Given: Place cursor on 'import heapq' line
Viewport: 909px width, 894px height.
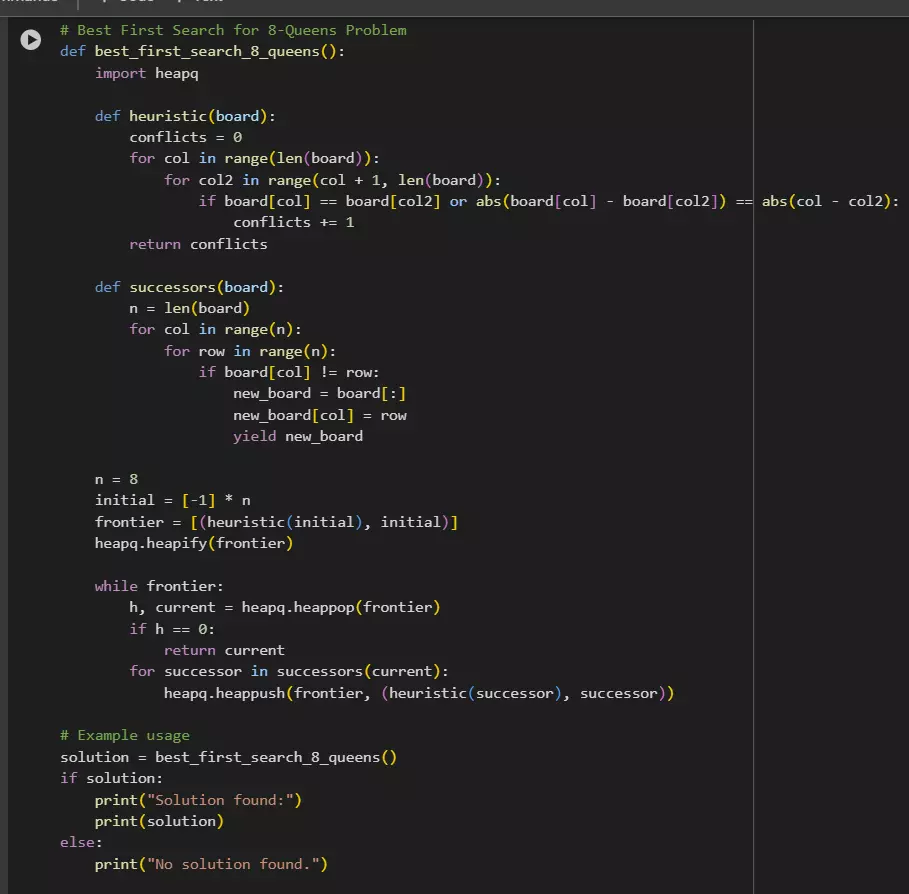Looking at the screenshot, I should click(x=147, y=74).
